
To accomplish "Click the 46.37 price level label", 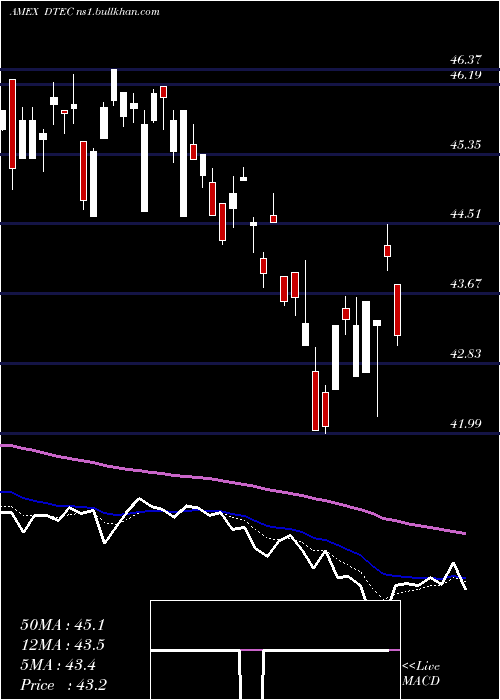I will click(x=466, y=59).
